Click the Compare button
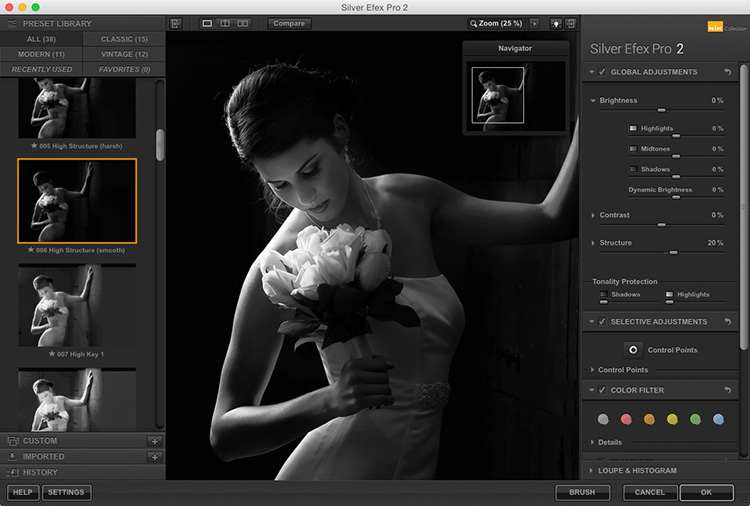Screen dimensions: 750x506 pyautogui.click(x=289, y=23)
